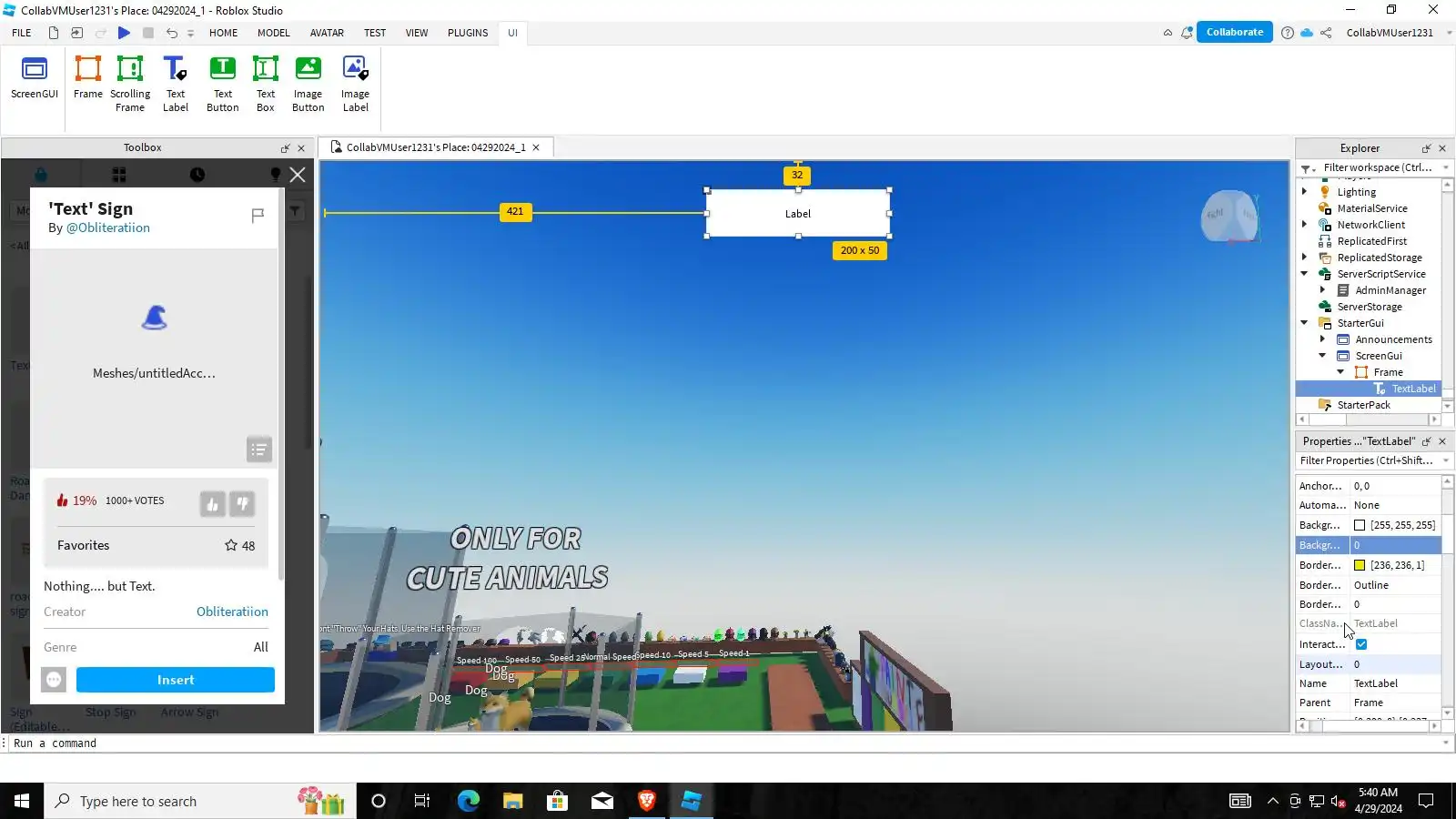Add a Scrolling Frame element
The width and height of the screenshot is (1456, 819).
pyautogui.click(x=130, y=84)
